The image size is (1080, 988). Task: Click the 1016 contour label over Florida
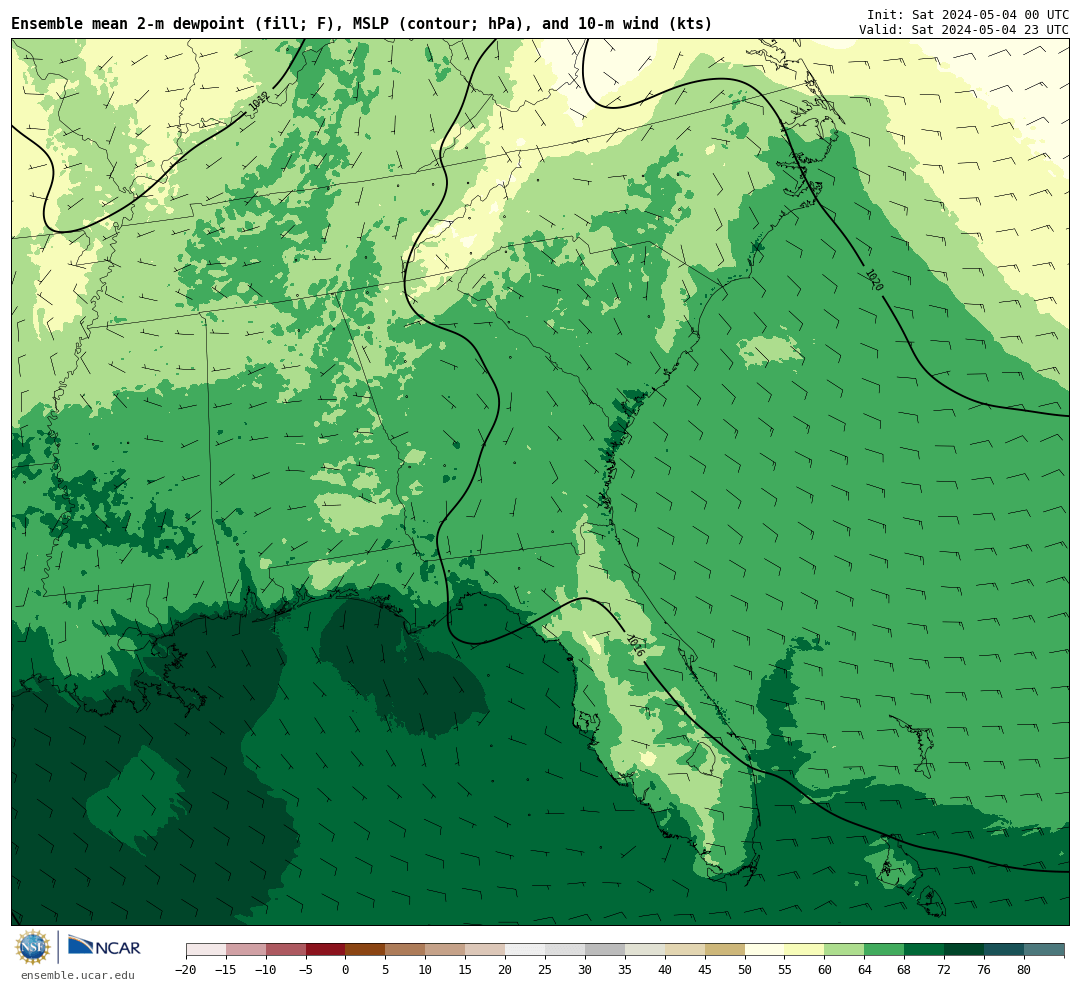click(x=636, y=645)
